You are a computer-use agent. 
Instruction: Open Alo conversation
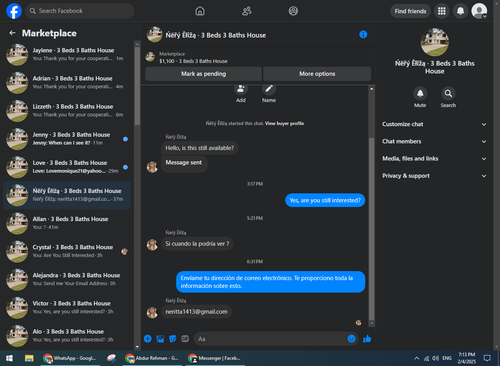pyautogui.click(x=67, y=336)
